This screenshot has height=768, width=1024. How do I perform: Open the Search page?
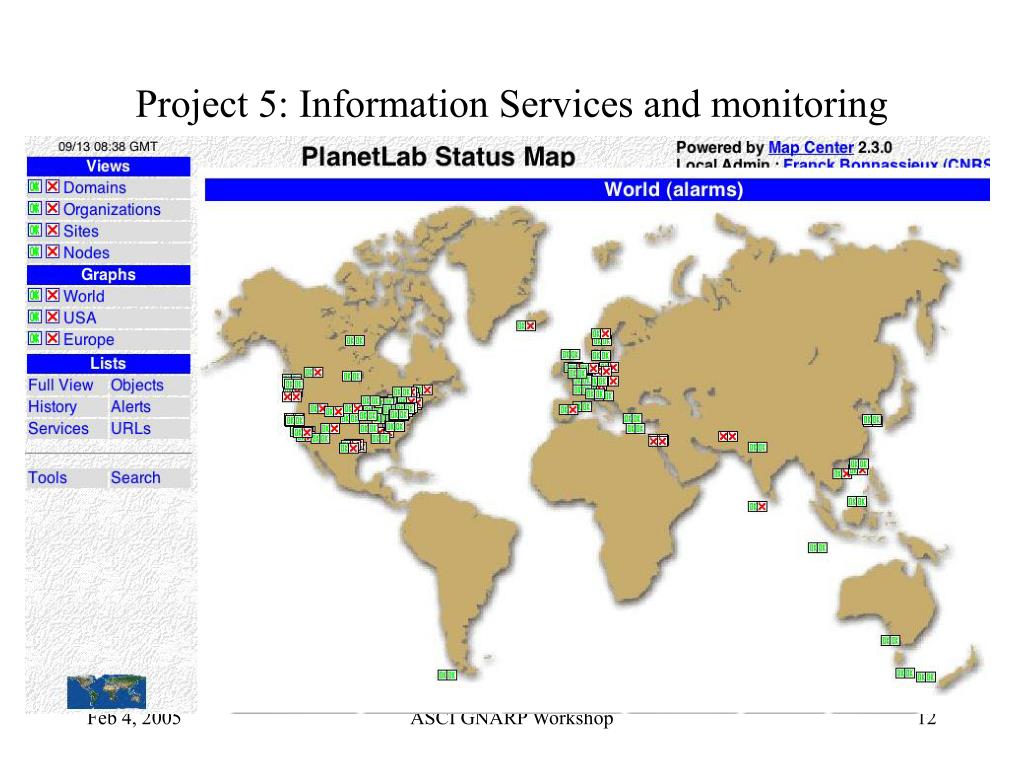[135, 477]
